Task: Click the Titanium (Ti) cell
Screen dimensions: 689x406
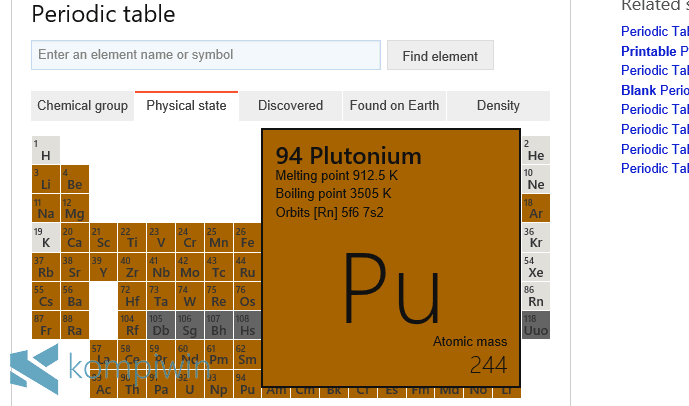Action: [132, 237]
